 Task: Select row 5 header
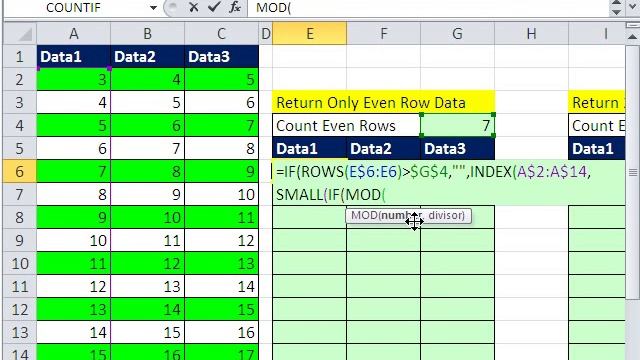coord(20,149)
